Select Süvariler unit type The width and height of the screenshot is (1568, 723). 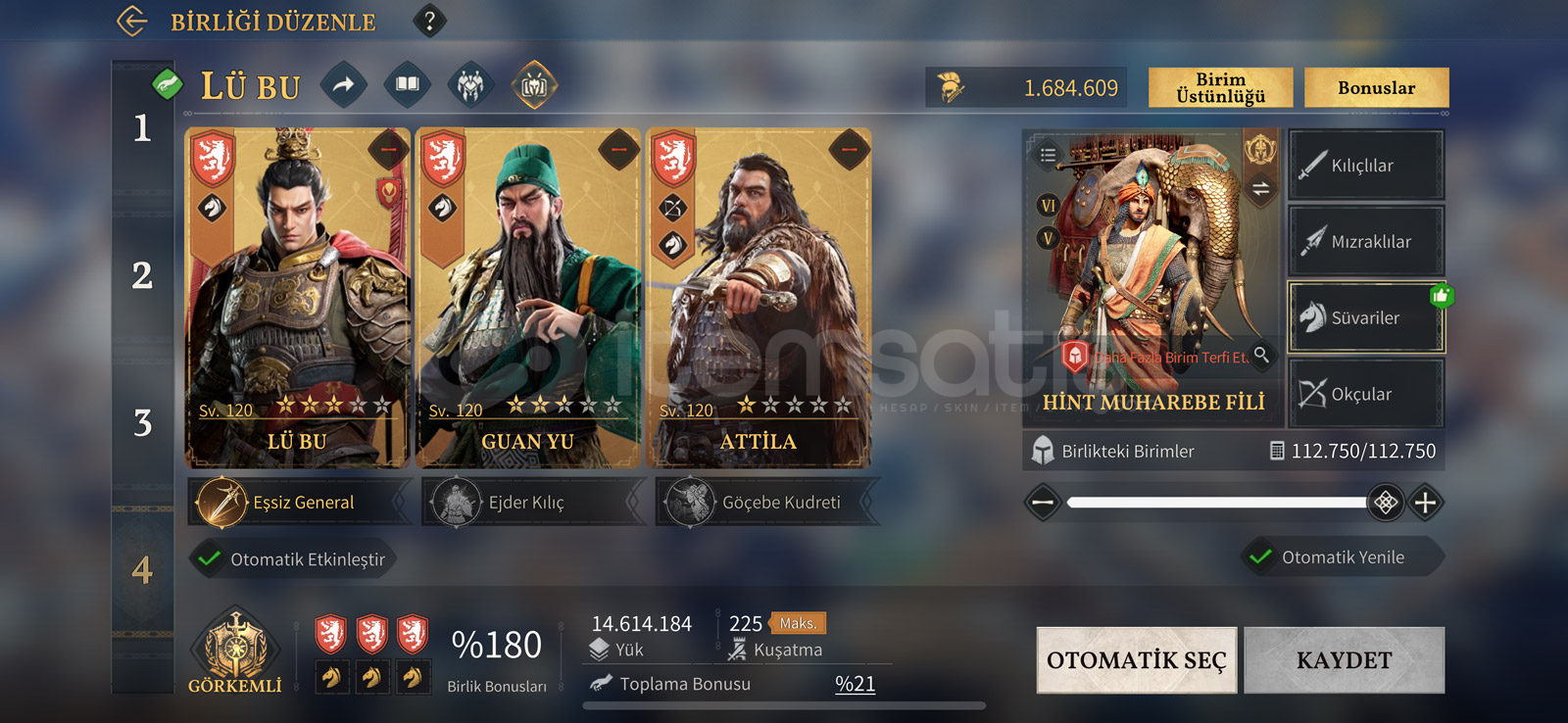click(x=1365, y=317)
